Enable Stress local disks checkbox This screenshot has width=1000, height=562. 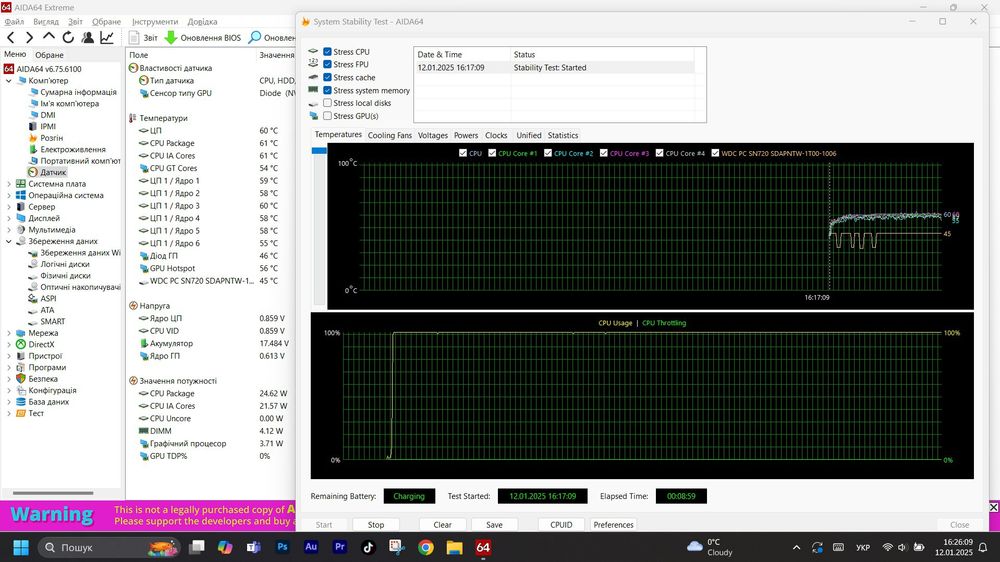click(x=327, y=103)
